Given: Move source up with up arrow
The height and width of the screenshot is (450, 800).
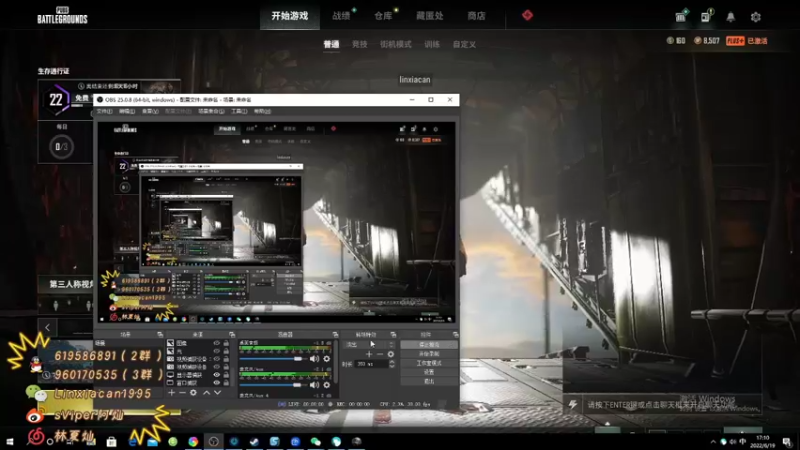Looking at the screenshot, I should [x=206, y=392].
